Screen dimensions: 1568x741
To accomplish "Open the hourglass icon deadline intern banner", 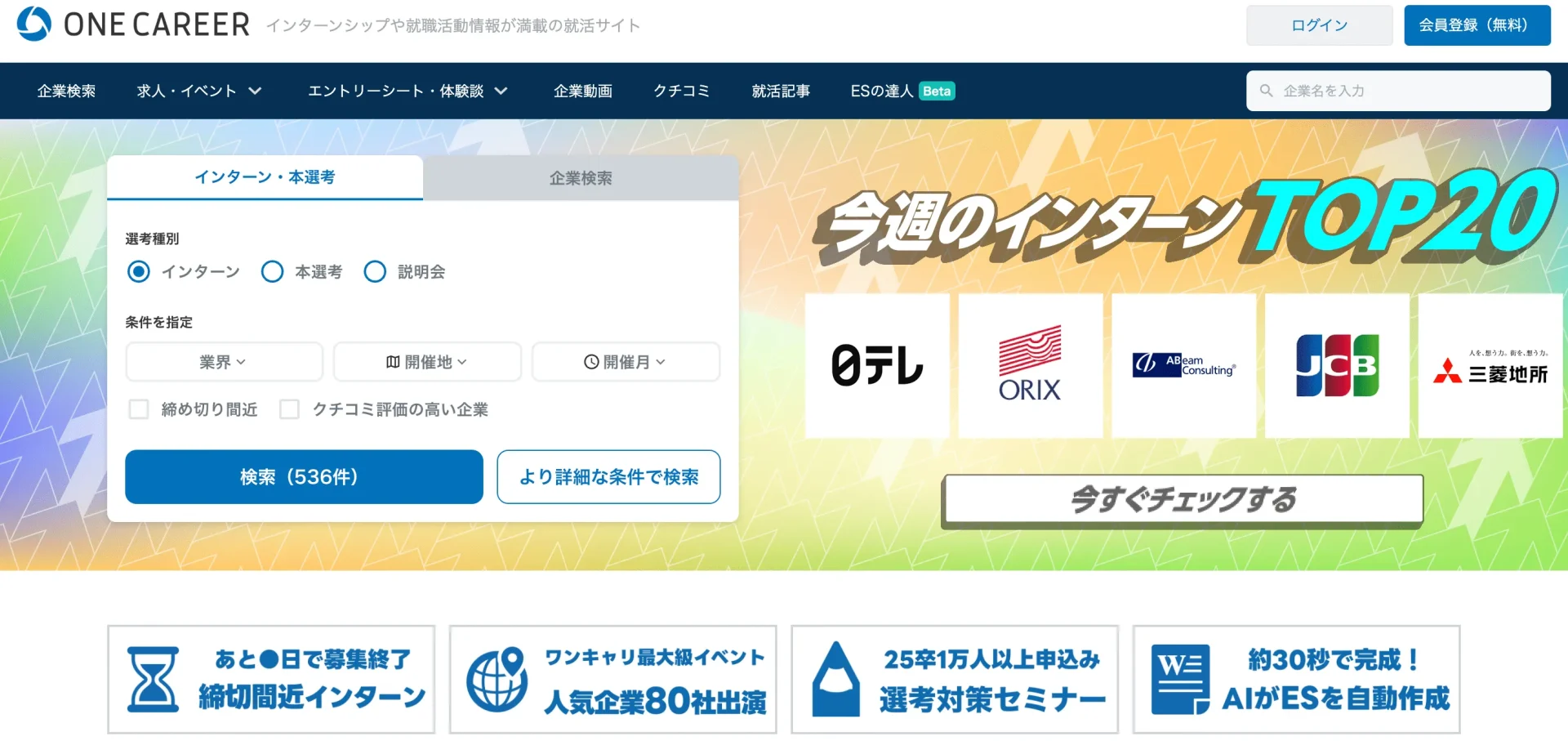I will tap(271, 680).
